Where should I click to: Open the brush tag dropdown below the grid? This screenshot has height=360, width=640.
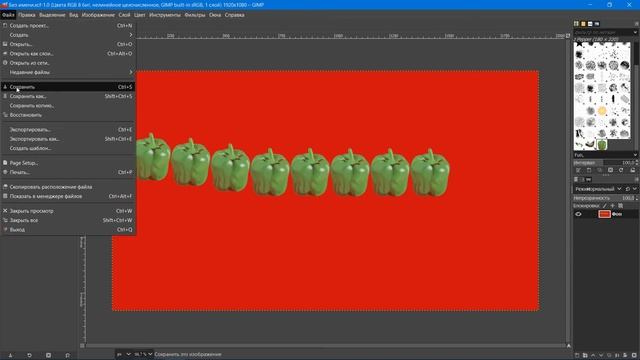[635, 155]
